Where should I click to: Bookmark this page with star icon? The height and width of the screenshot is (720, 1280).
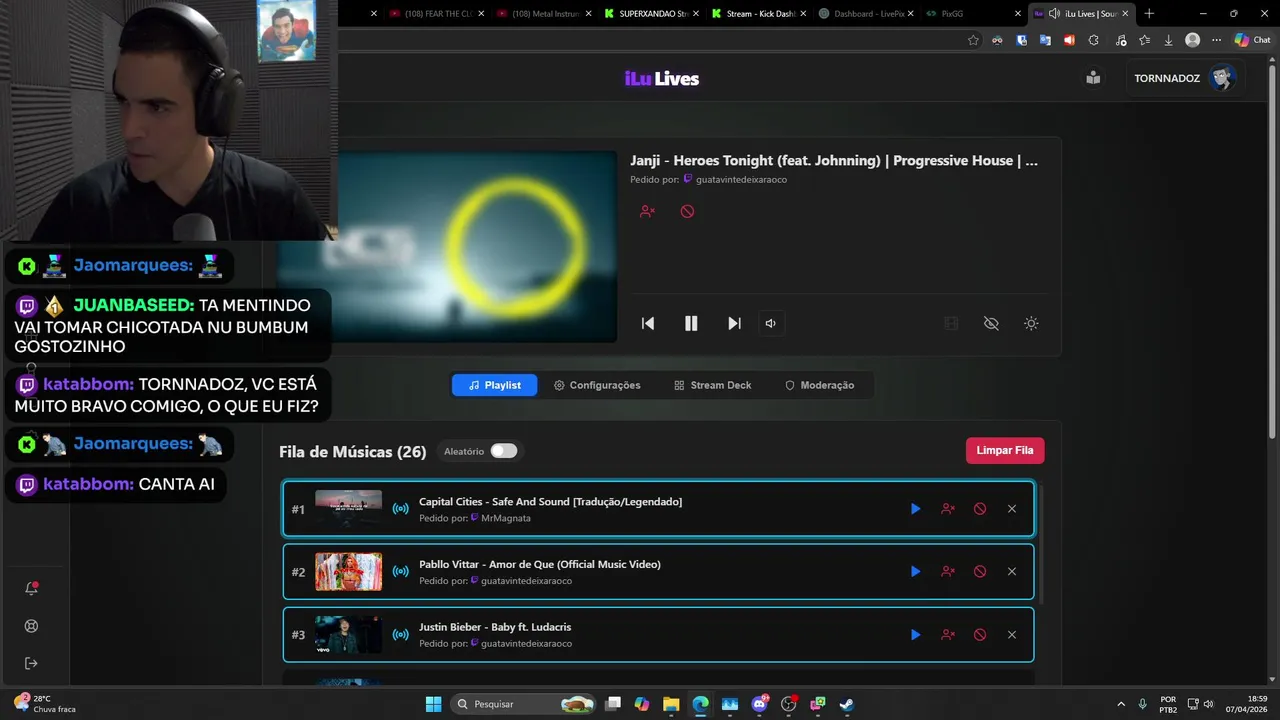click(x=973, y=40)
